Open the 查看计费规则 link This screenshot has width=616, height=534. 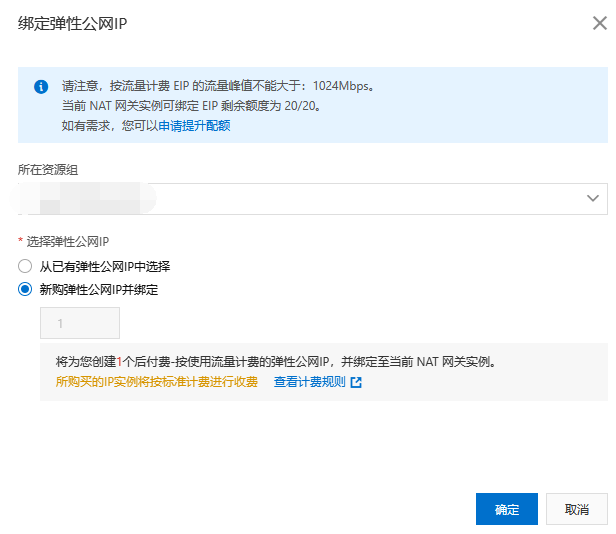pyautogui.click(x=309, y=382)
